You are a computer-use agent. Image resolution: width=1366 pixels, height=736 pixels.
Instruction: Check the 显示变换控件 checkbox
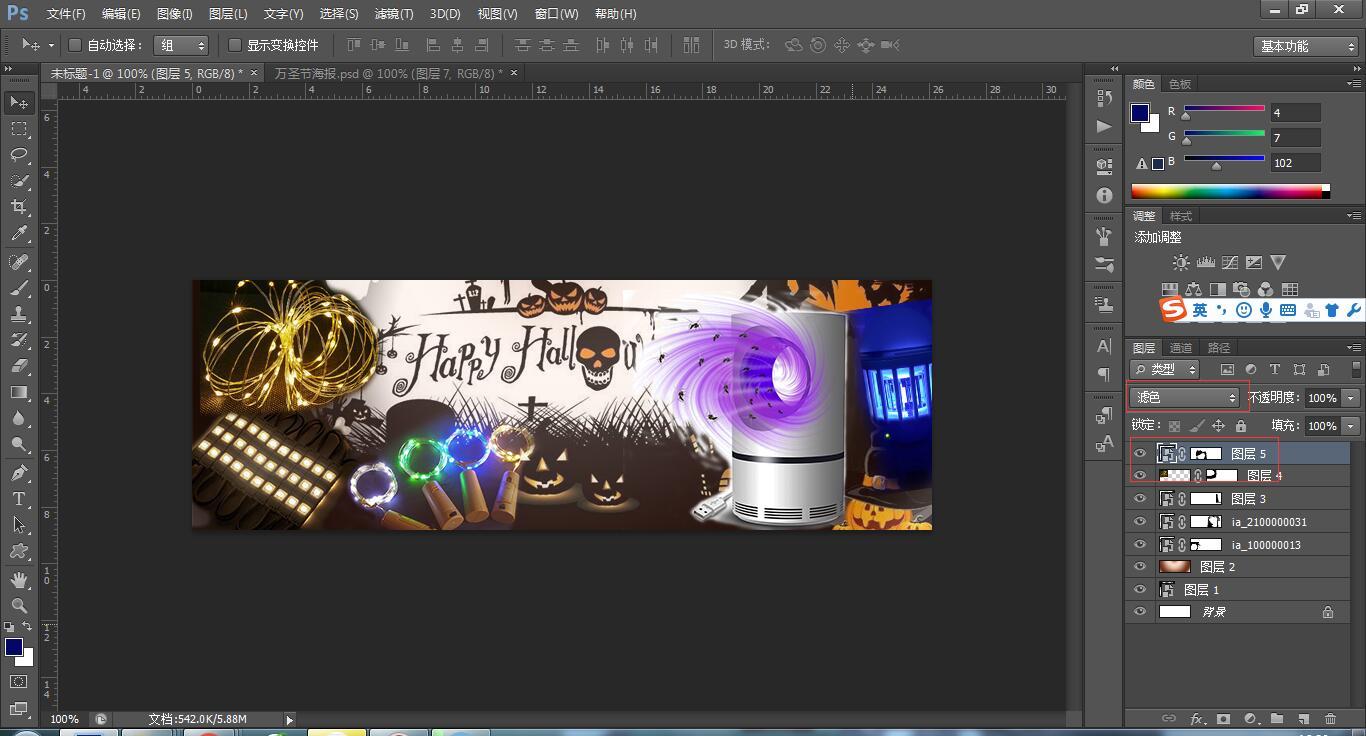(x=235, y=45)
